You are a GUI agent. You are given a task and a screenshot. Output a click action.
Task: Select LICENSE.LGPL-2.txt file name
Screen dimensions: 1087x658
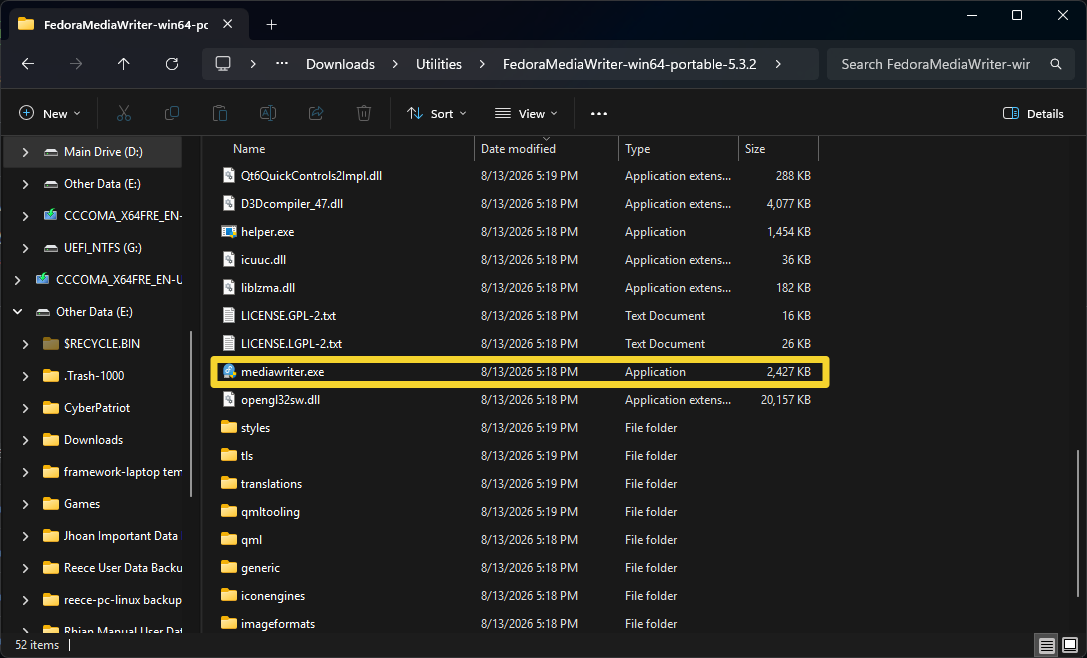tap(291, 344)
